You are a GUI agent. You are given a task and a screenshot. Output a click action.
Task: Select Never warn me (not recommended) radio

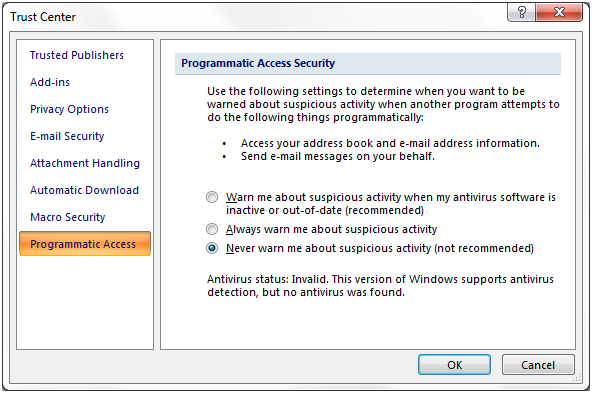[x=212, y=248]
